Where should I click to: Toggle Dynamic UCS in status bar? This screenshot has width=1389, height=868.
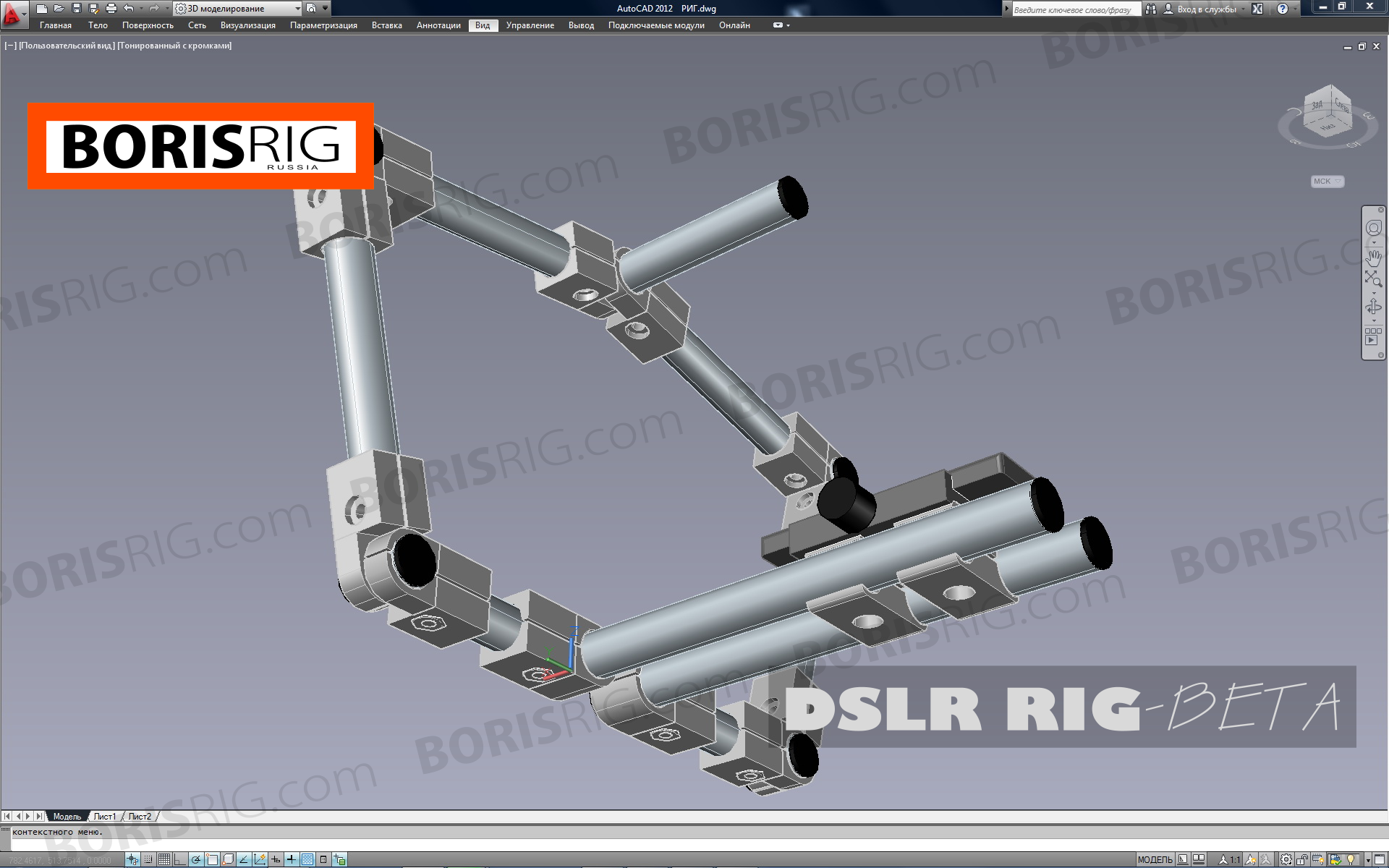pyautogui.click(x=260, y=859)
